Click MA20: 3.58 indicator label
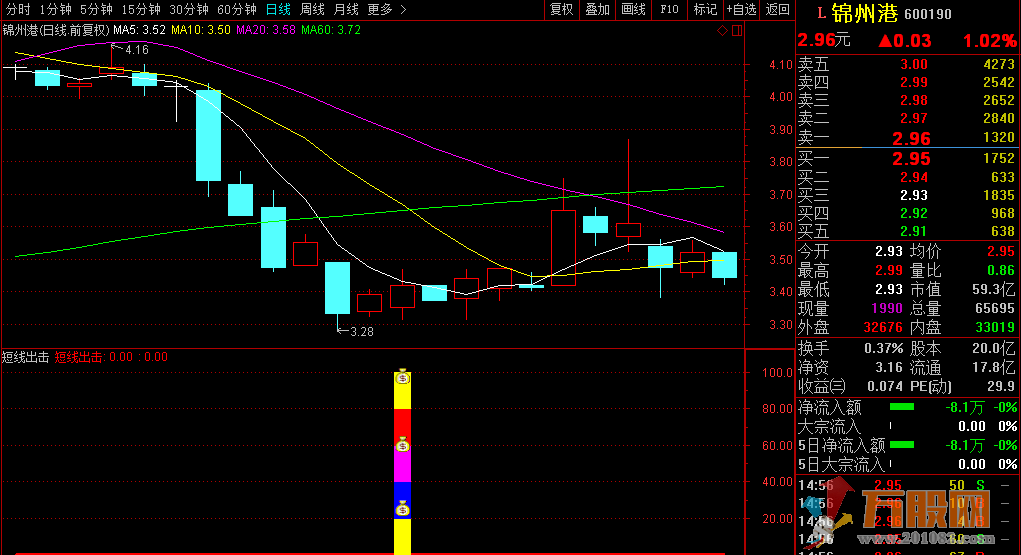 tap(266, 30)
